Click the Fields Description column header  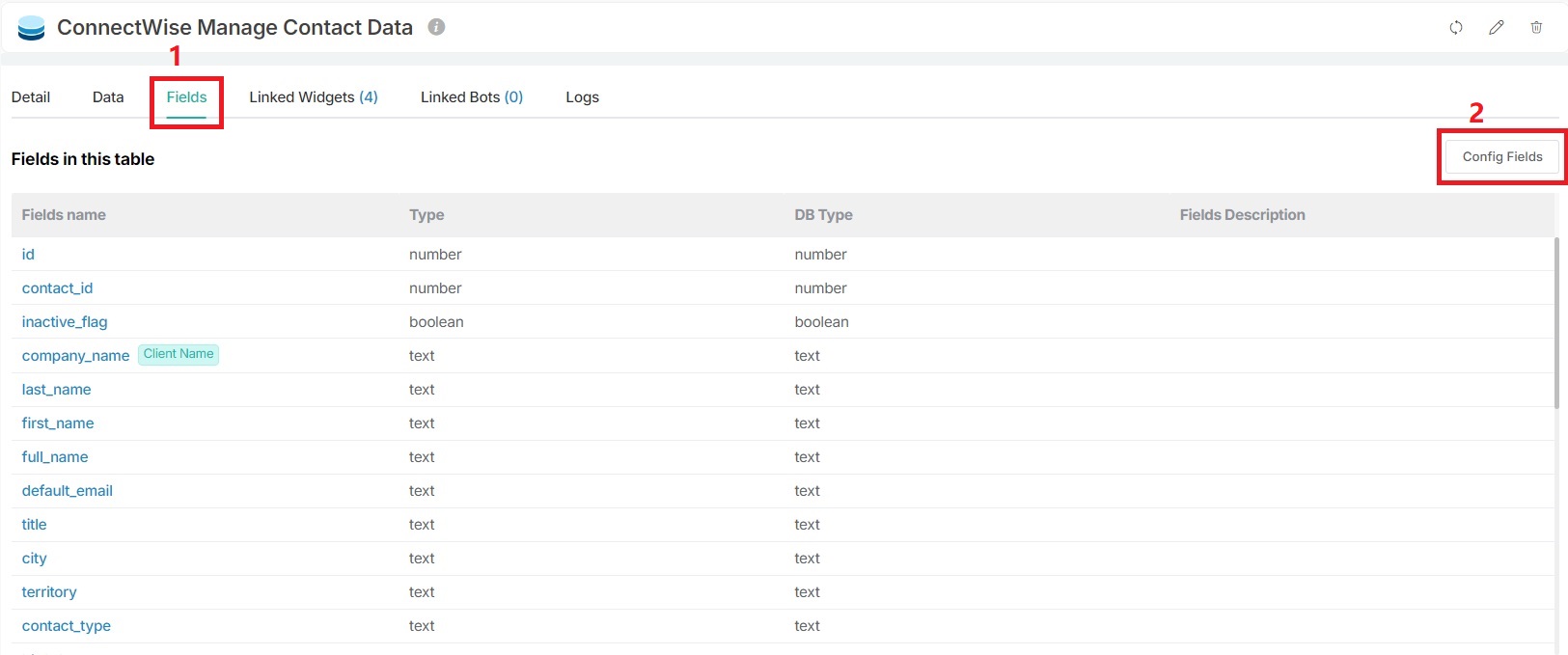1242,215
